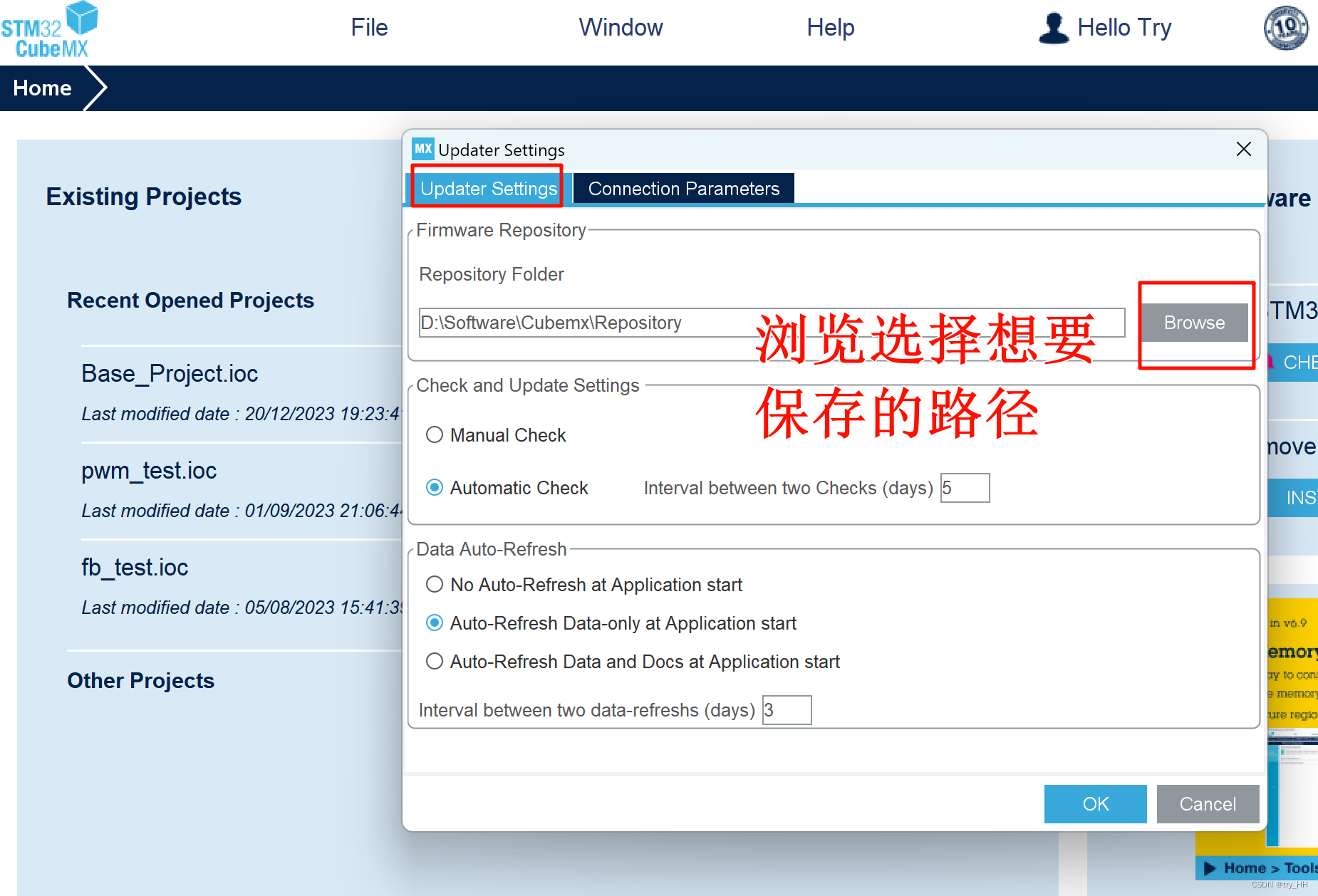Confirm settings with OK button
Viewport: 1318px width, 896px height.
point(1096,804)
